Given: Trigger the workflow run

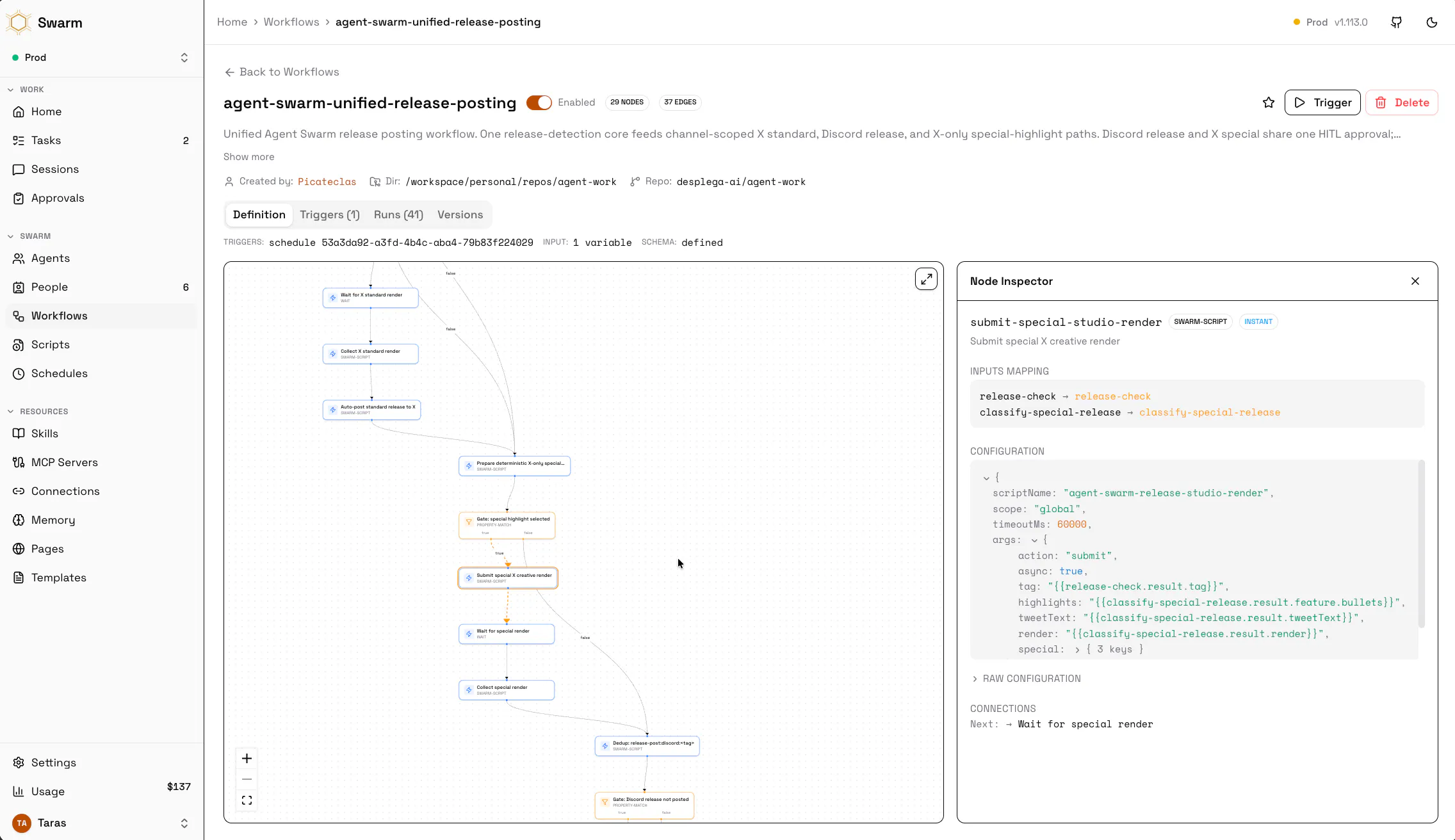Looking at the screenshot, I should tap(1322, 102).
